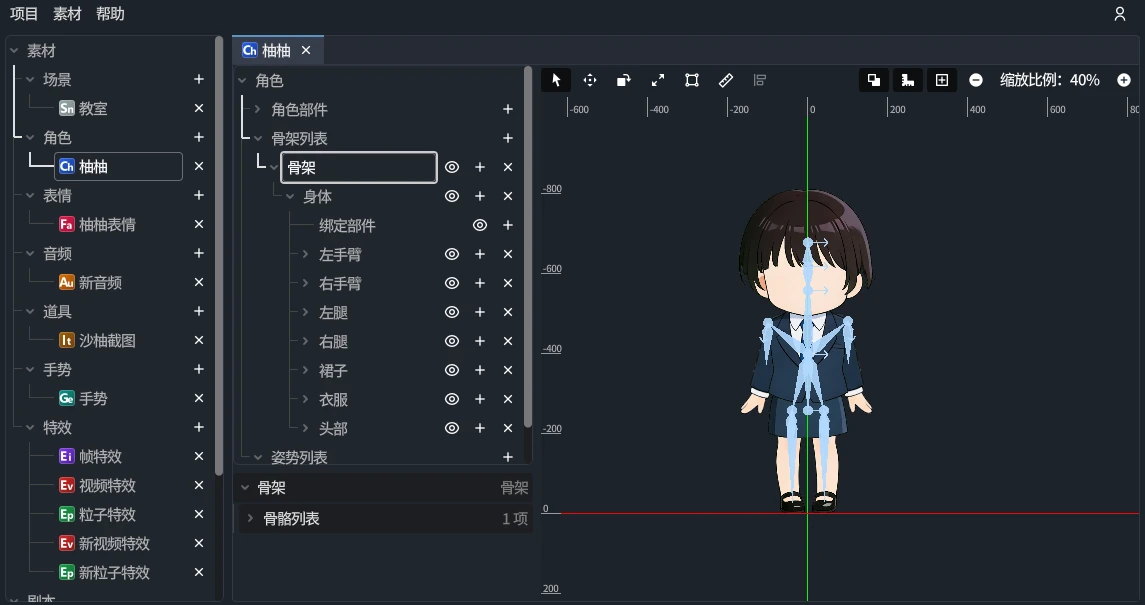The height and width of the screenshot is (605, 1145).
Task: Toggle the ruler display button
Action: point(908,80)
